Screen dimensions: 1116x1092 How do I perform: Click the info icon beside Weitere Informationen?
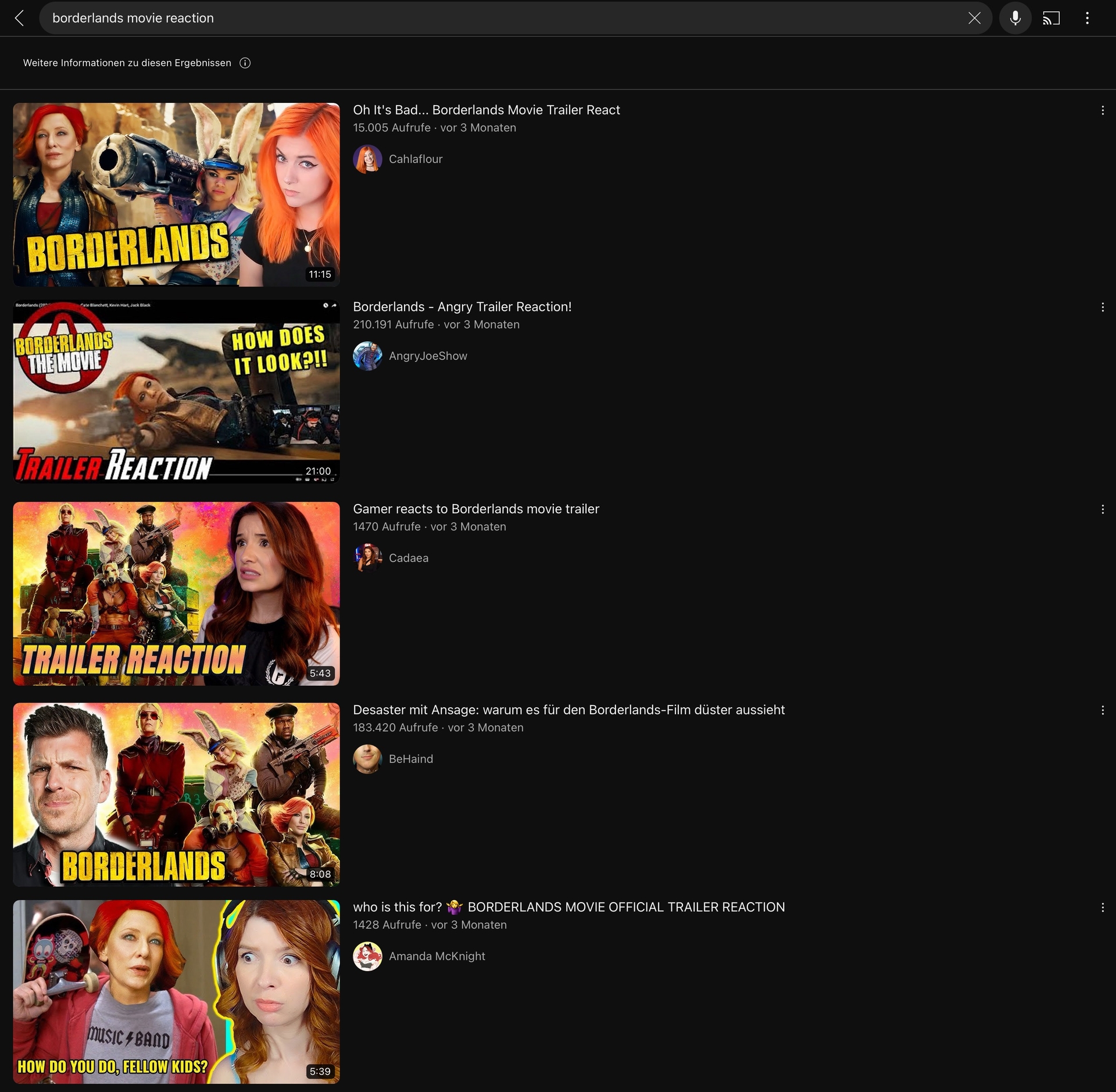point(245,63)
